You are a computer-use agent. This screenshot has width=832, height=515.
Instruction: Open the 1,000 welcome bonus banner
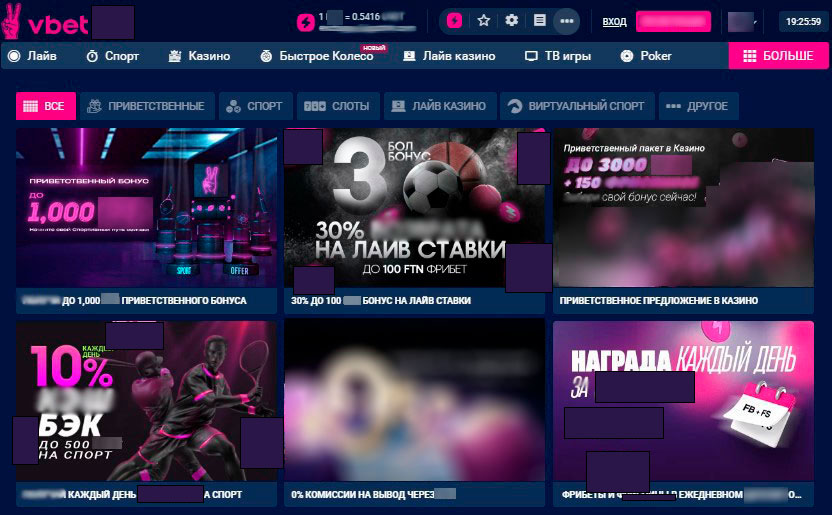(x=146, y=207)
